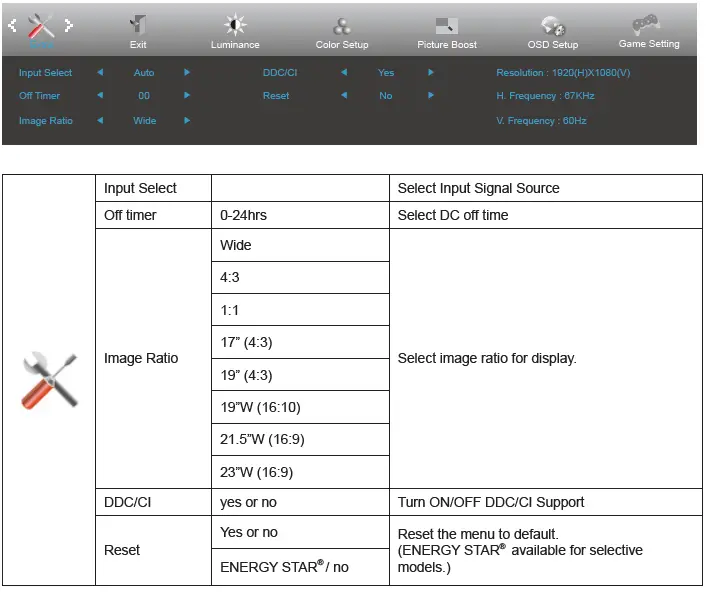Click the large screwdriver and wrench table icon
The height and width of the screenshot is (593, 707).
50,381
